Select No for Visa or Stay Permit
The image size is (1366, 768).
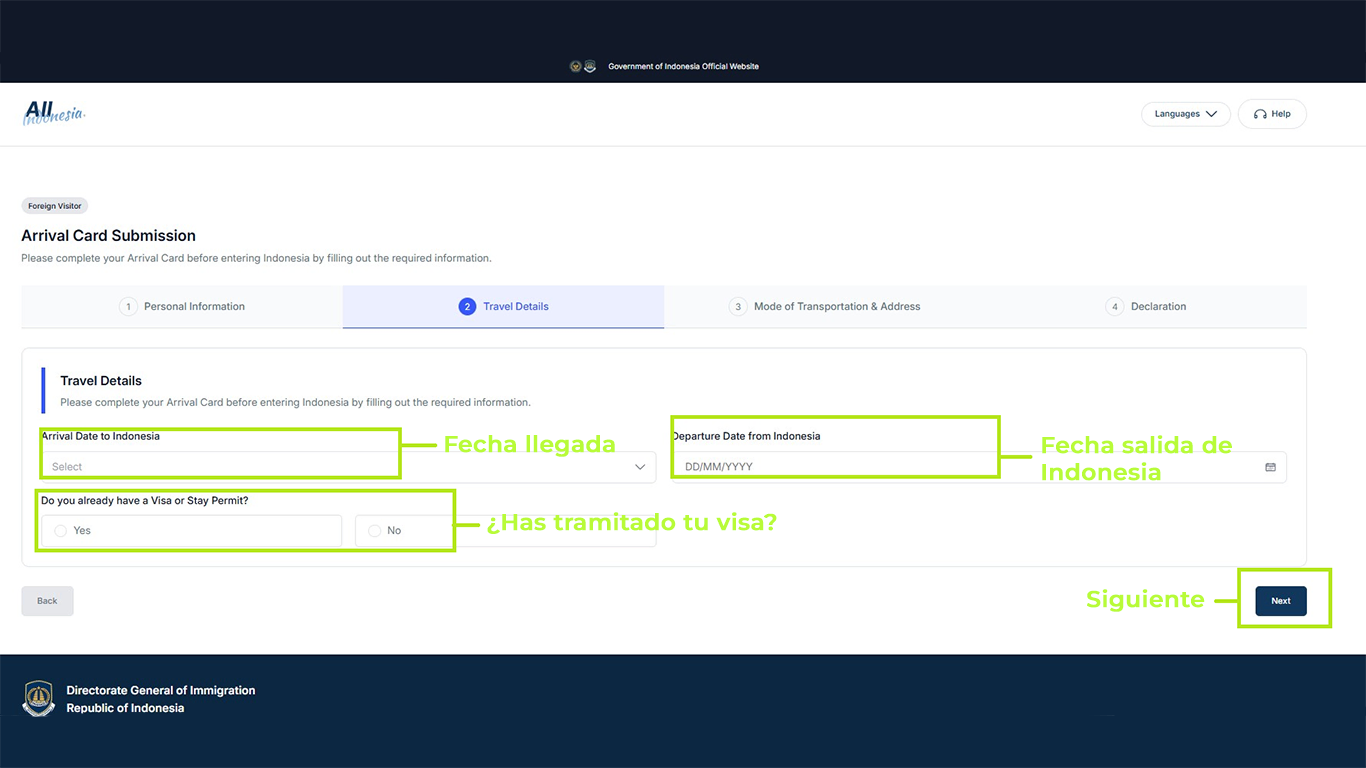tap(505, 531)
